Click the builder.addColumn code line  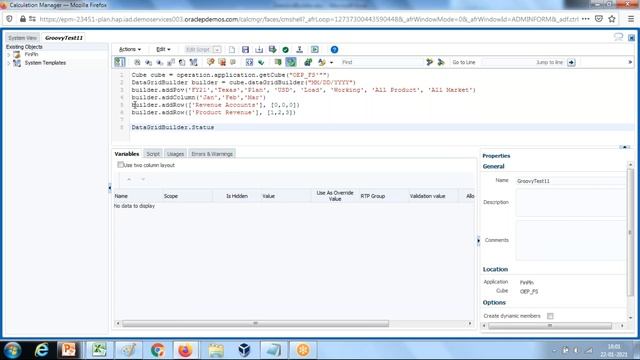(198, 97)
